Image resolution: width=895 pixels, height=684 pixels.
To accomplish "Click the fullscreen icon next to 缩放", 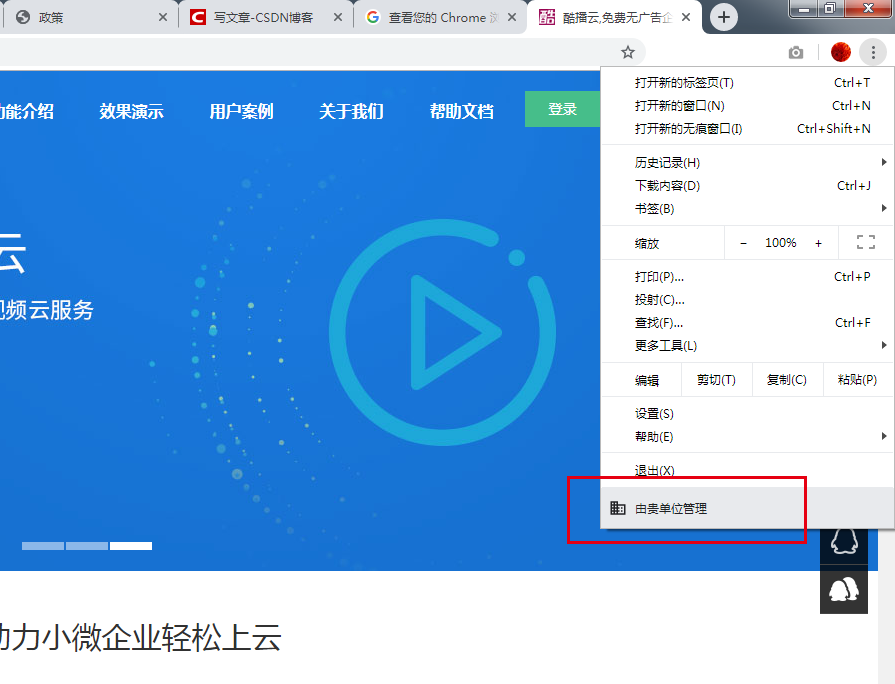I will (x=864, y=242).
